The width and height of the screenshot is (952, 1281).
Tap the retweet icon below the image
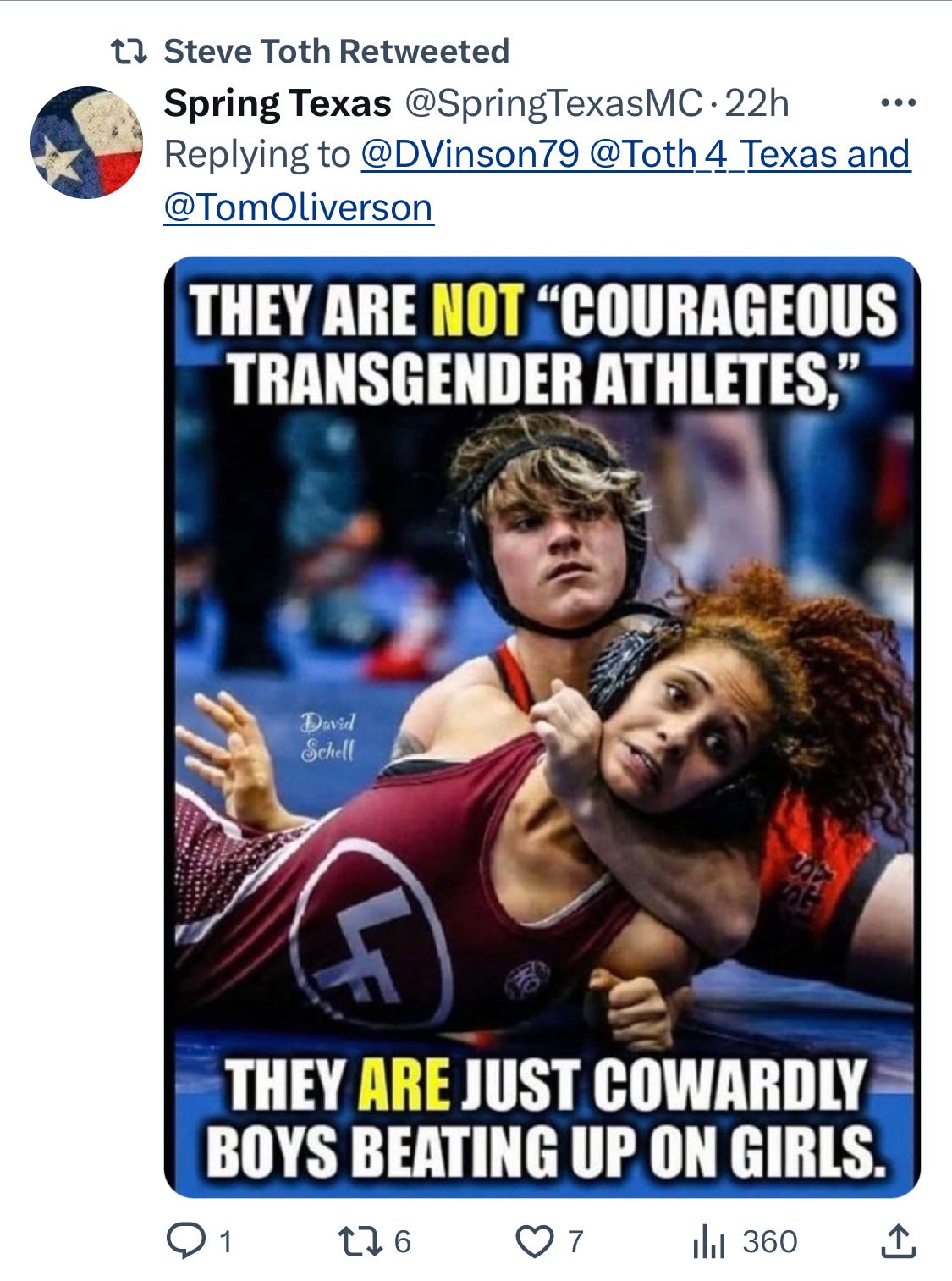pos(358,1241)
